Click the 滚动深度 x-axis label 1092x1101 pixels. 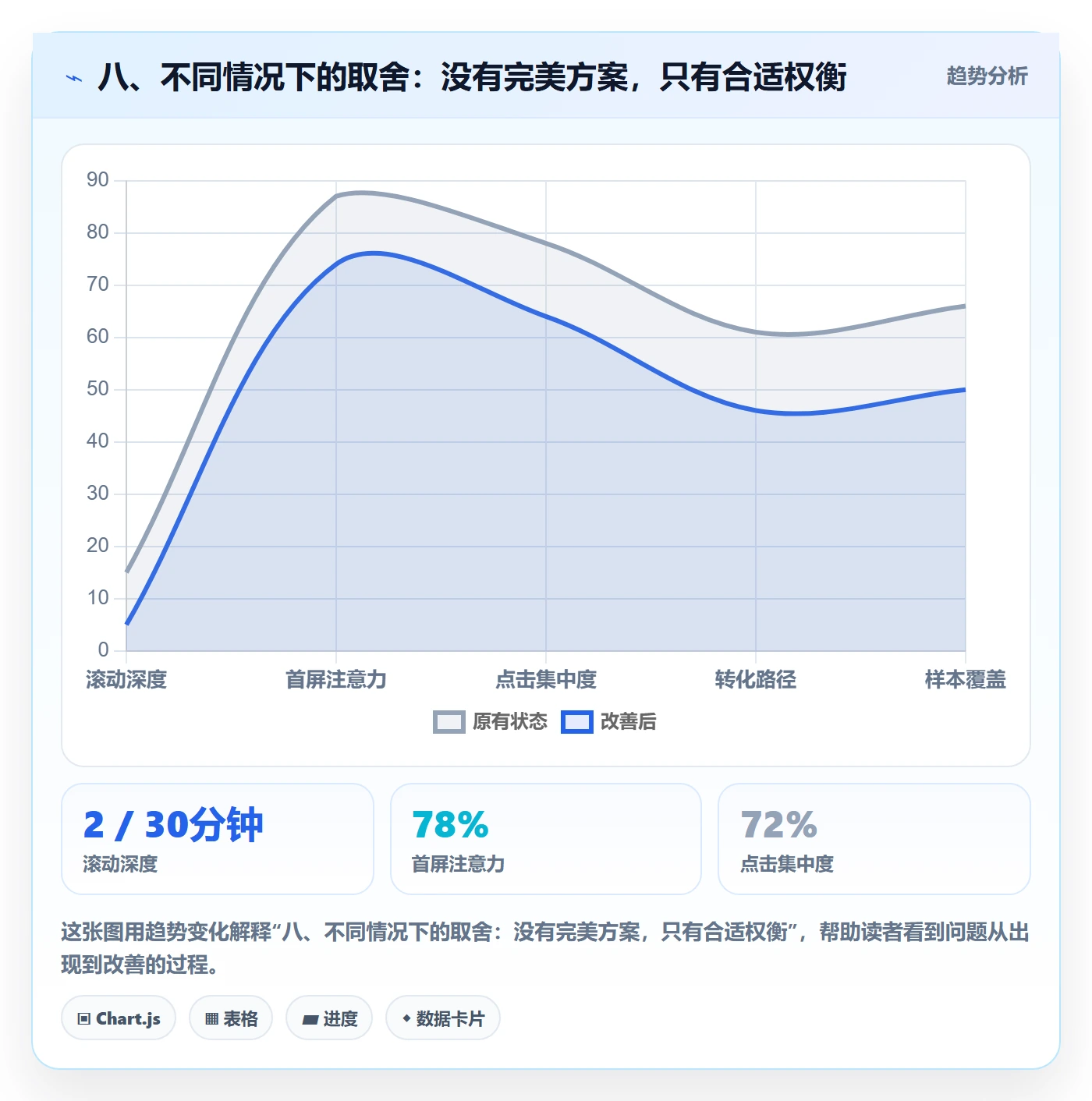click(x=126, y=680)
